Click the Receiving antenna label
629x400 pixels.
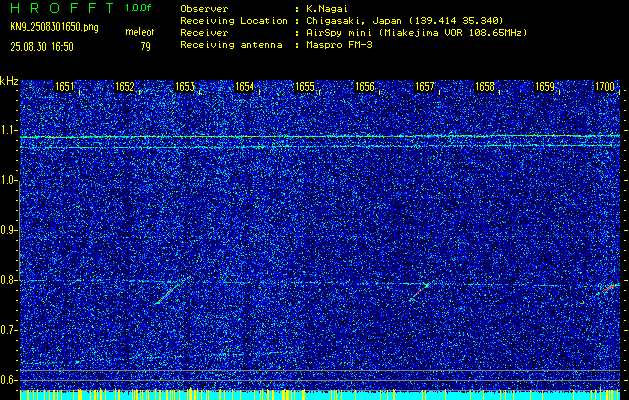coord(231,45)
